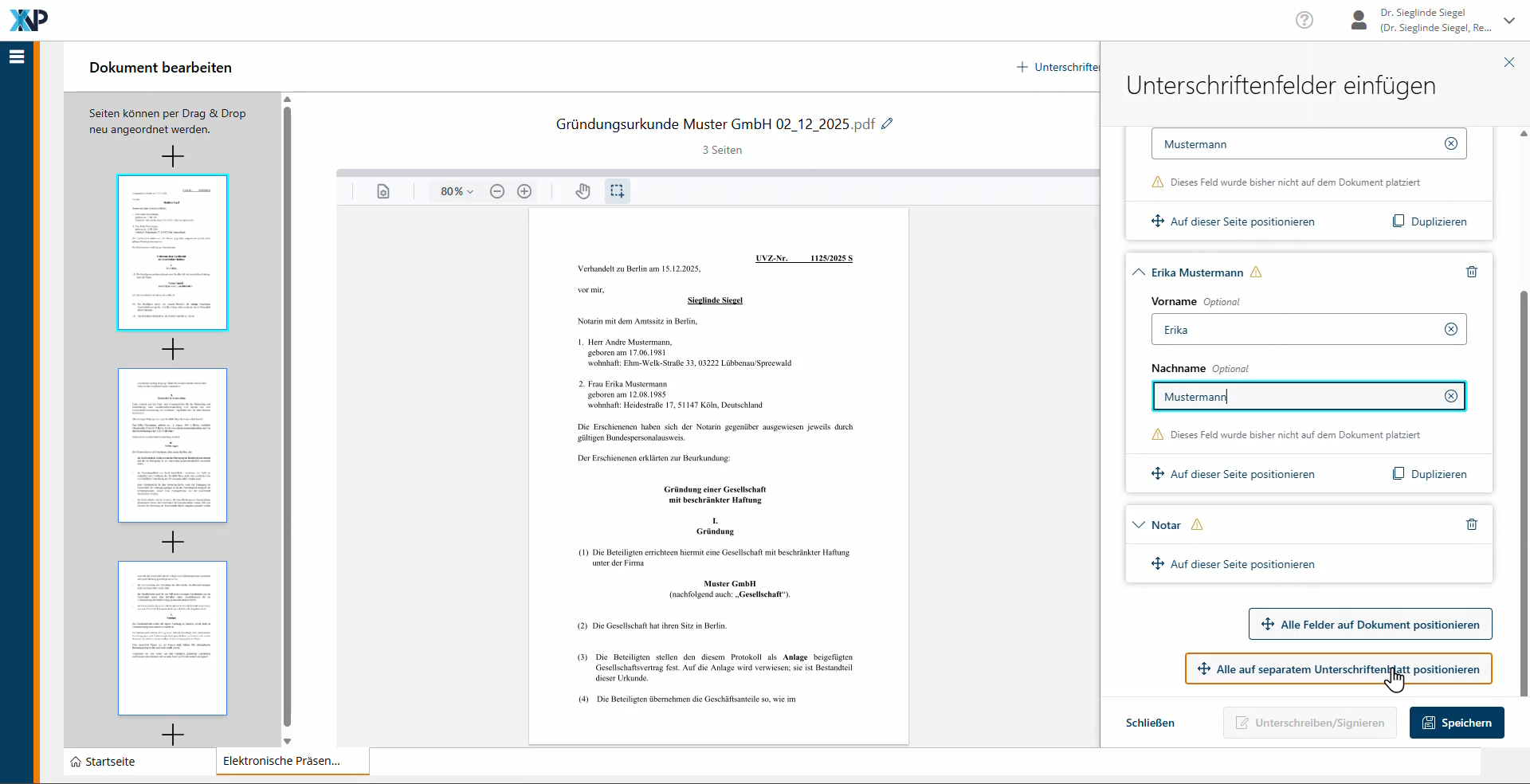Open the hamburger menu in the sidebar
The width and height of the screenshot is (1530, 784).
(x=17, y=57)
